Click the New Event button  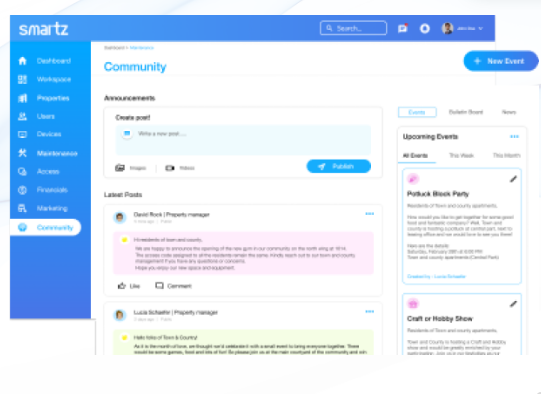point(501,61)
